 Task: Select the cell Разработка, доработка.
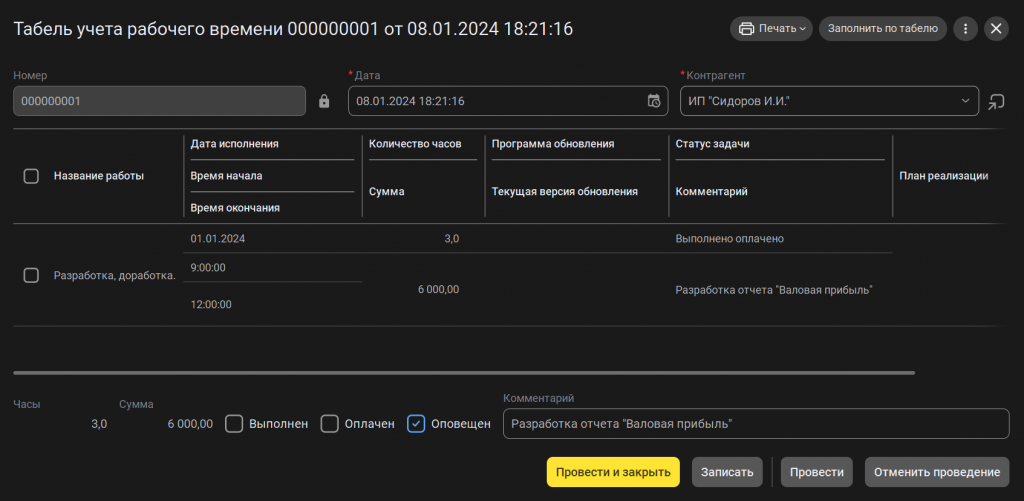(115, 276)
